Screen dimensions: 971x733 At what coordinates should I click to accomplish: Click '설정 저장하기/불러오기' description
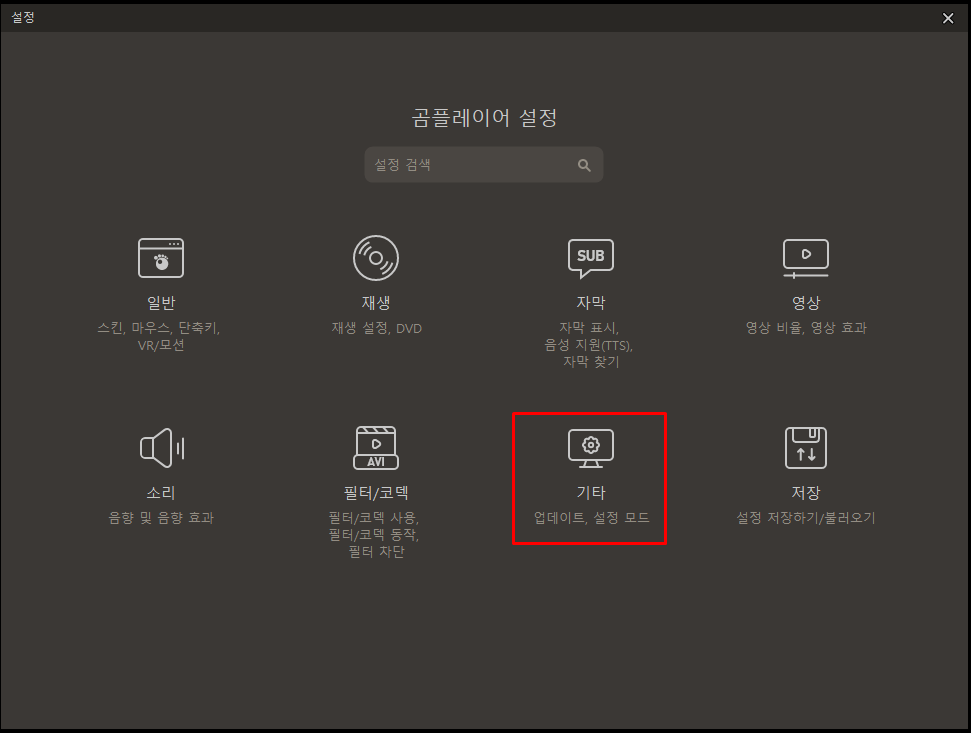806,518
